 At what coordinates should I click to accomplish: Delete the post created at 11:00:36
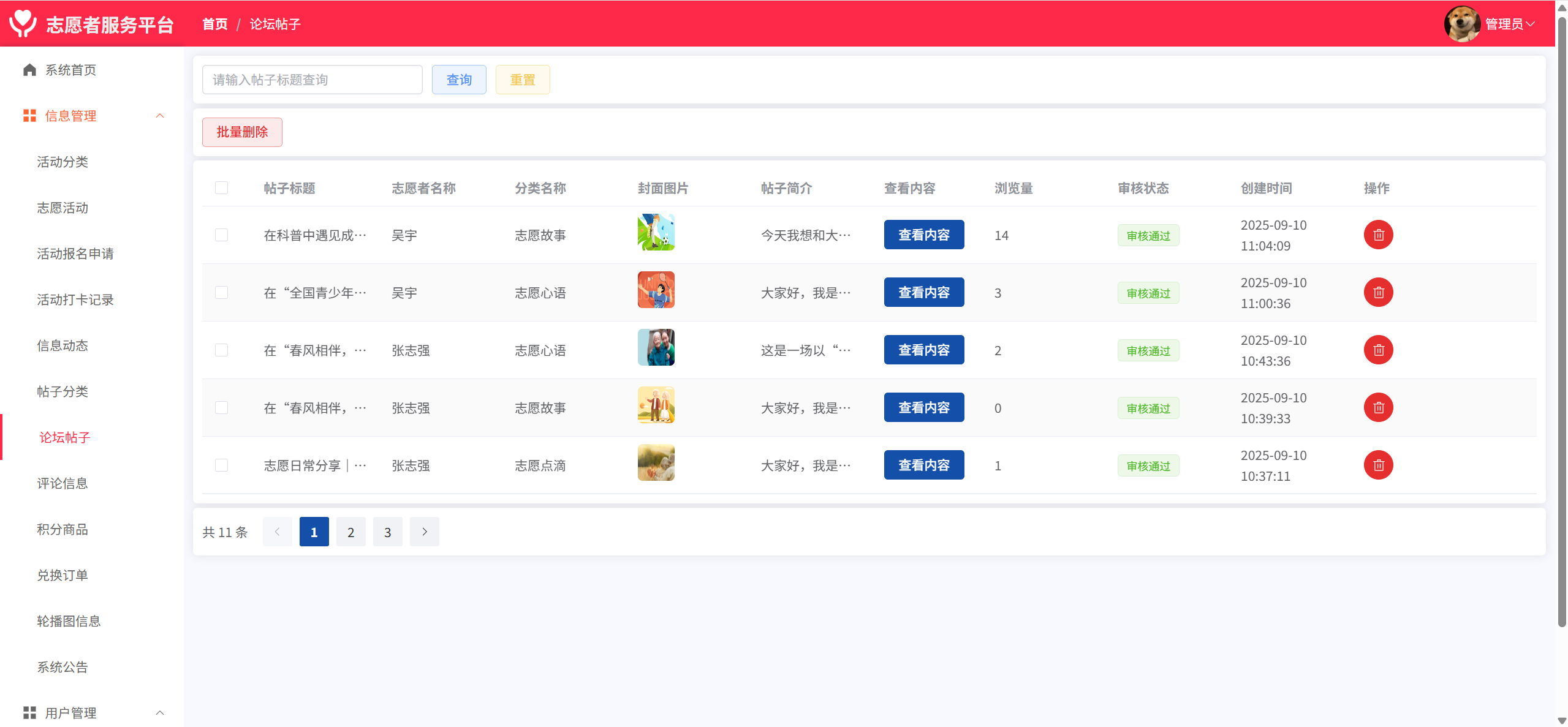(x=1378, y=293)
